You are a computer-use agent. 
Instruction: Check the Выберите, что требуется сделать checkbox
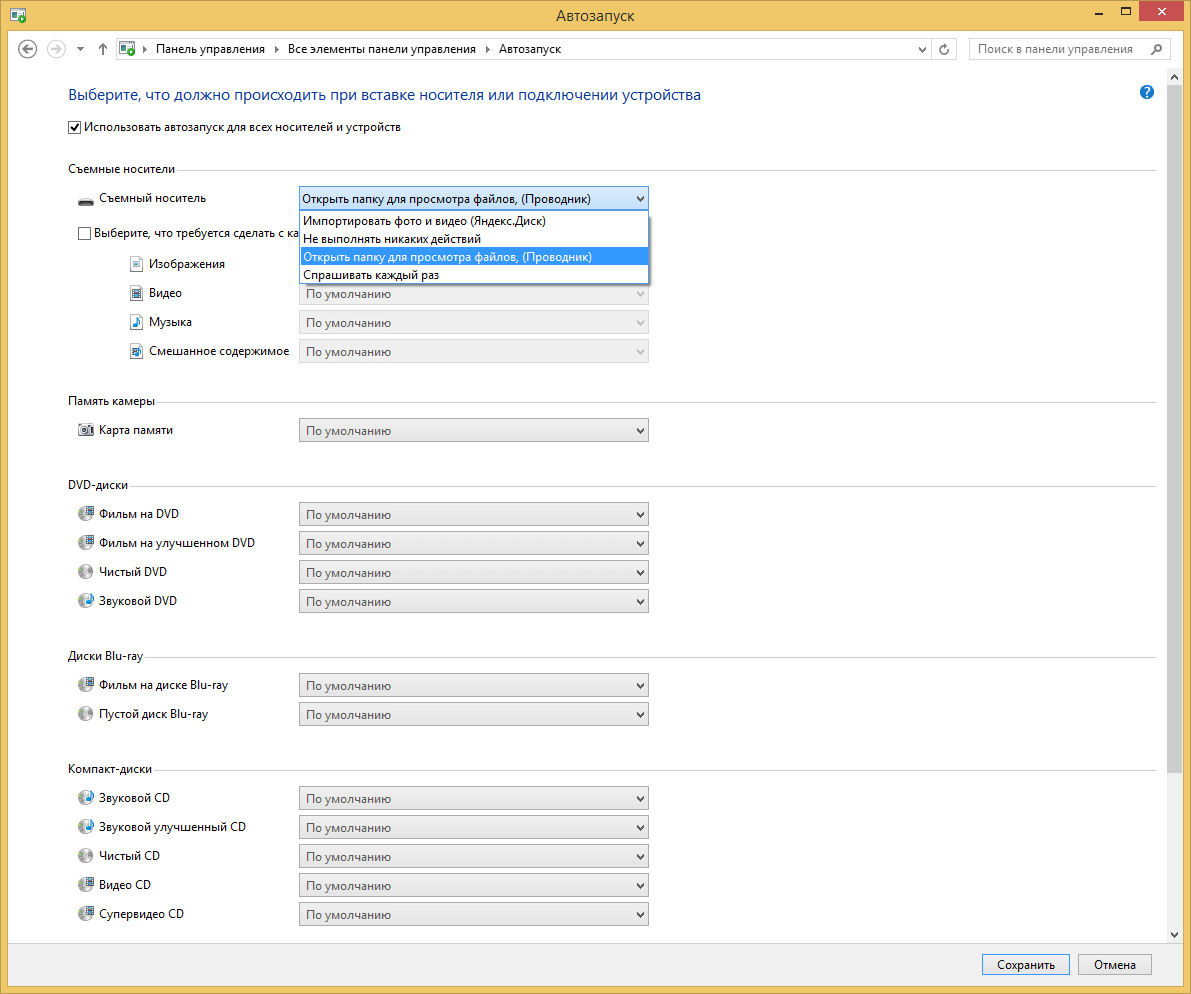(84, 233)
